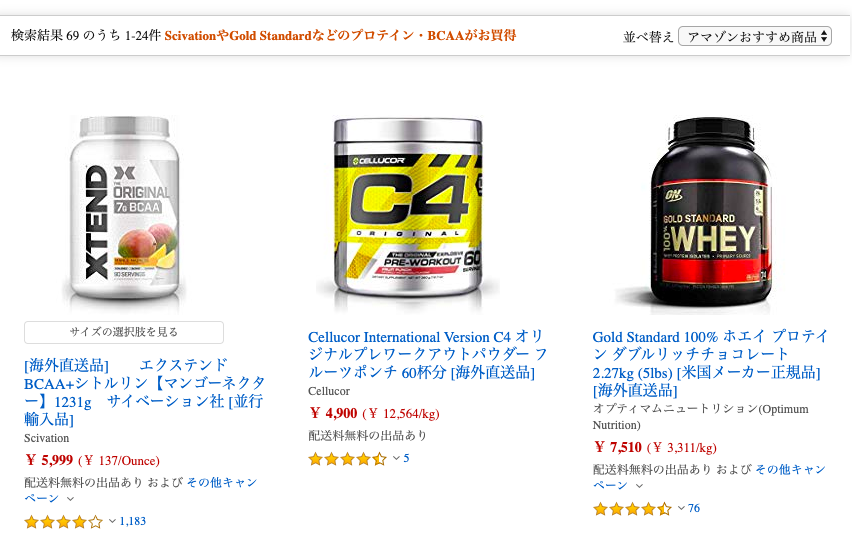Image resolution: width=852 pixels, height=551 pixels.
Task: Click the star rating icons under XTEND product
Action: [x=64, y=522]
